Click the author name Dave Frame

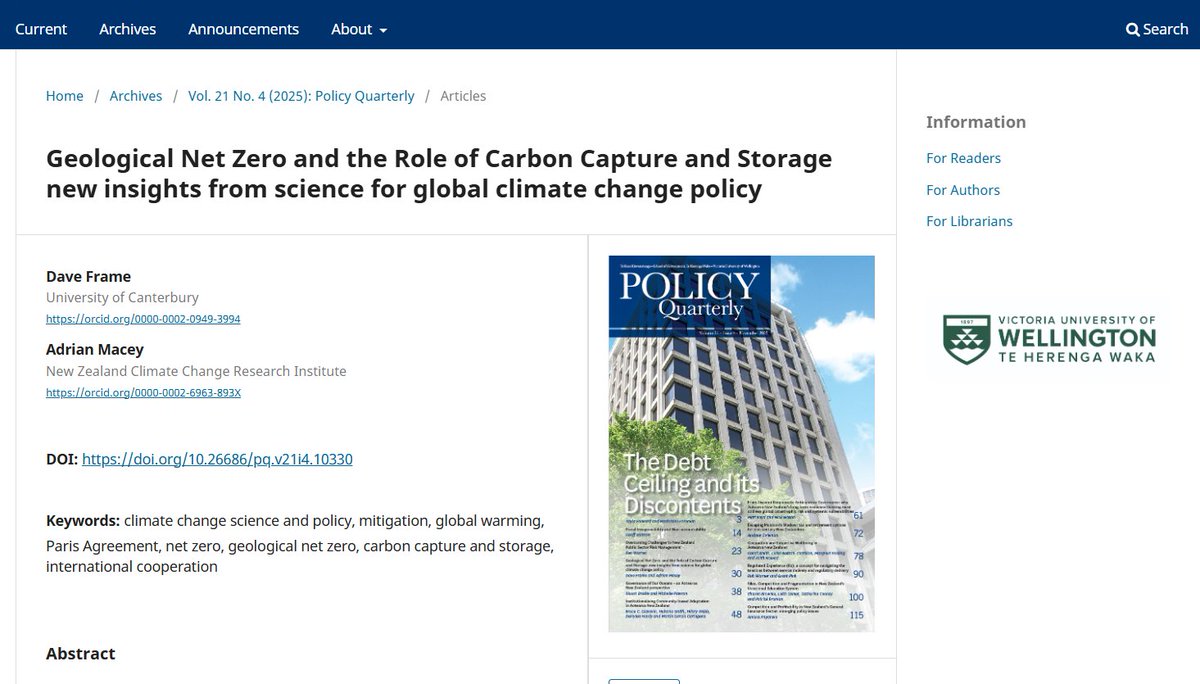tap(88, 276)
